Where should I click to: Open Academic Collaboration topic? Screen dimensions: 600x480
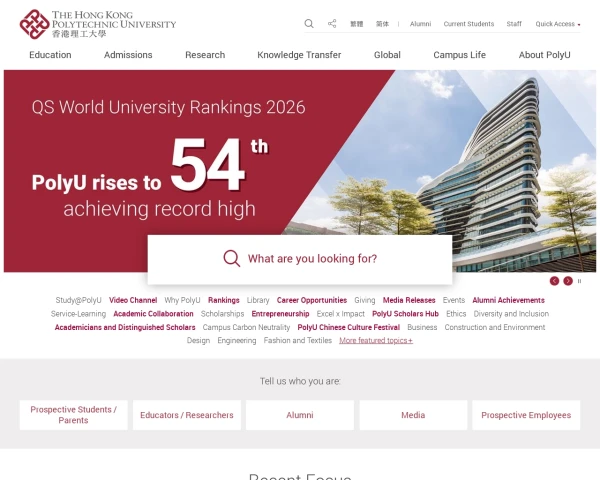[x=153, y=314]
